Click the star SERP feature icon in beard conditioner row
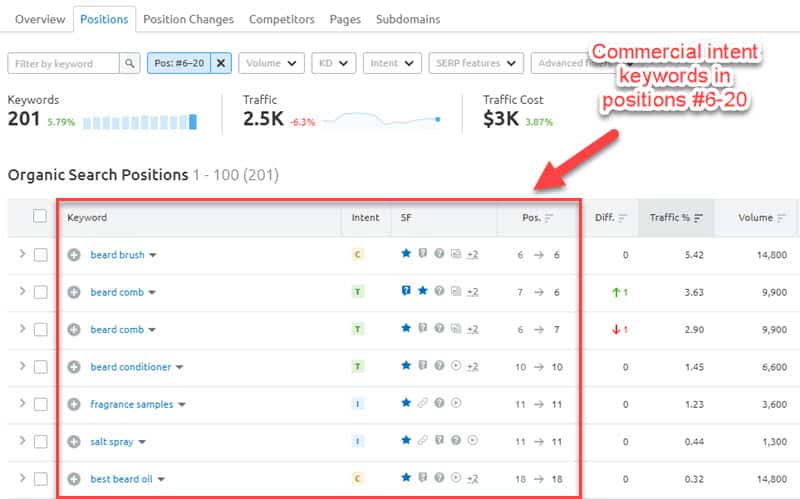The image size is (800, 499). coord(406,365)
